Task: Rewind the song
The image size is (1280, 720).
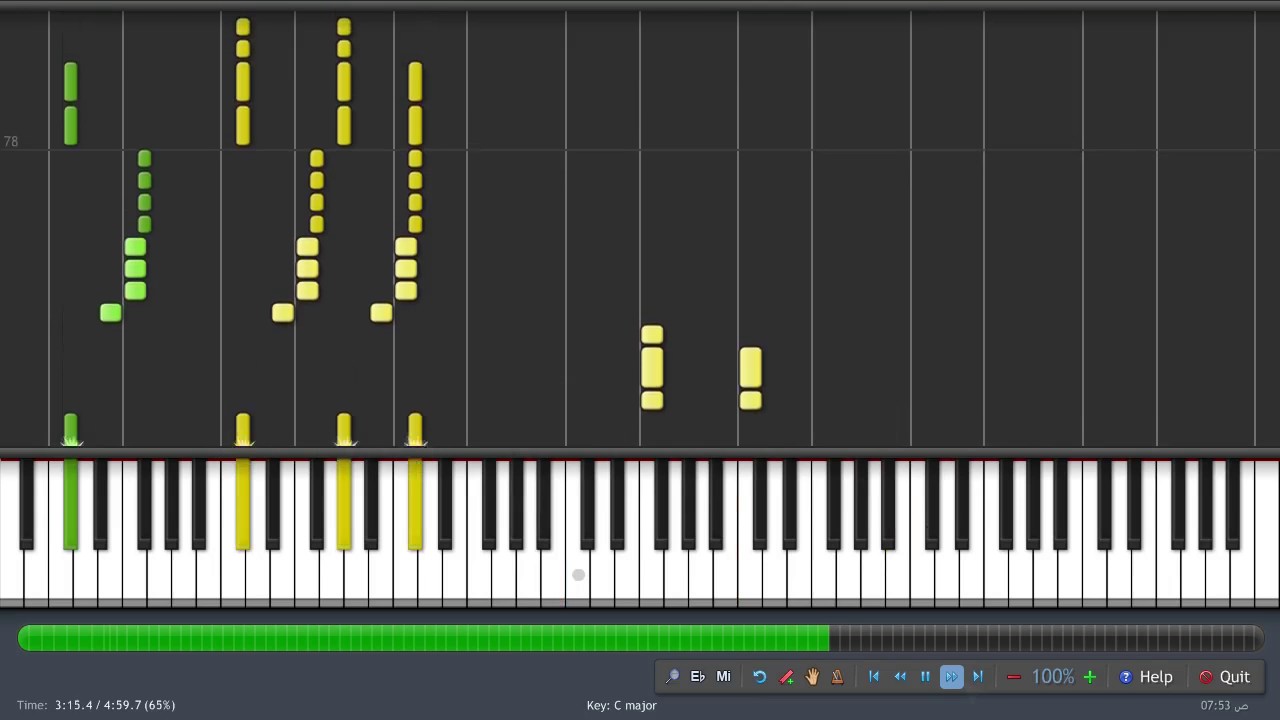Action: coord(900,677)
